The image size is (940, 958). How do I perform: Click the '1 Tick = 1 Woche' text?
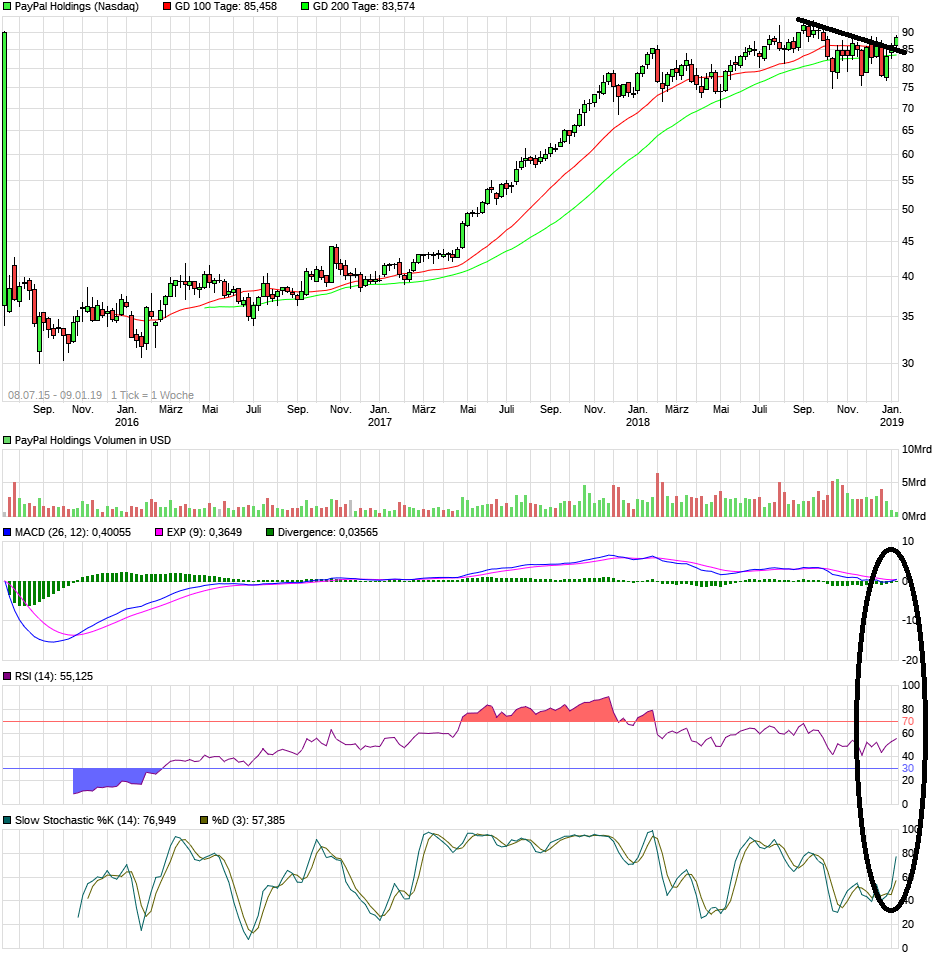click(x=153, y=395)
